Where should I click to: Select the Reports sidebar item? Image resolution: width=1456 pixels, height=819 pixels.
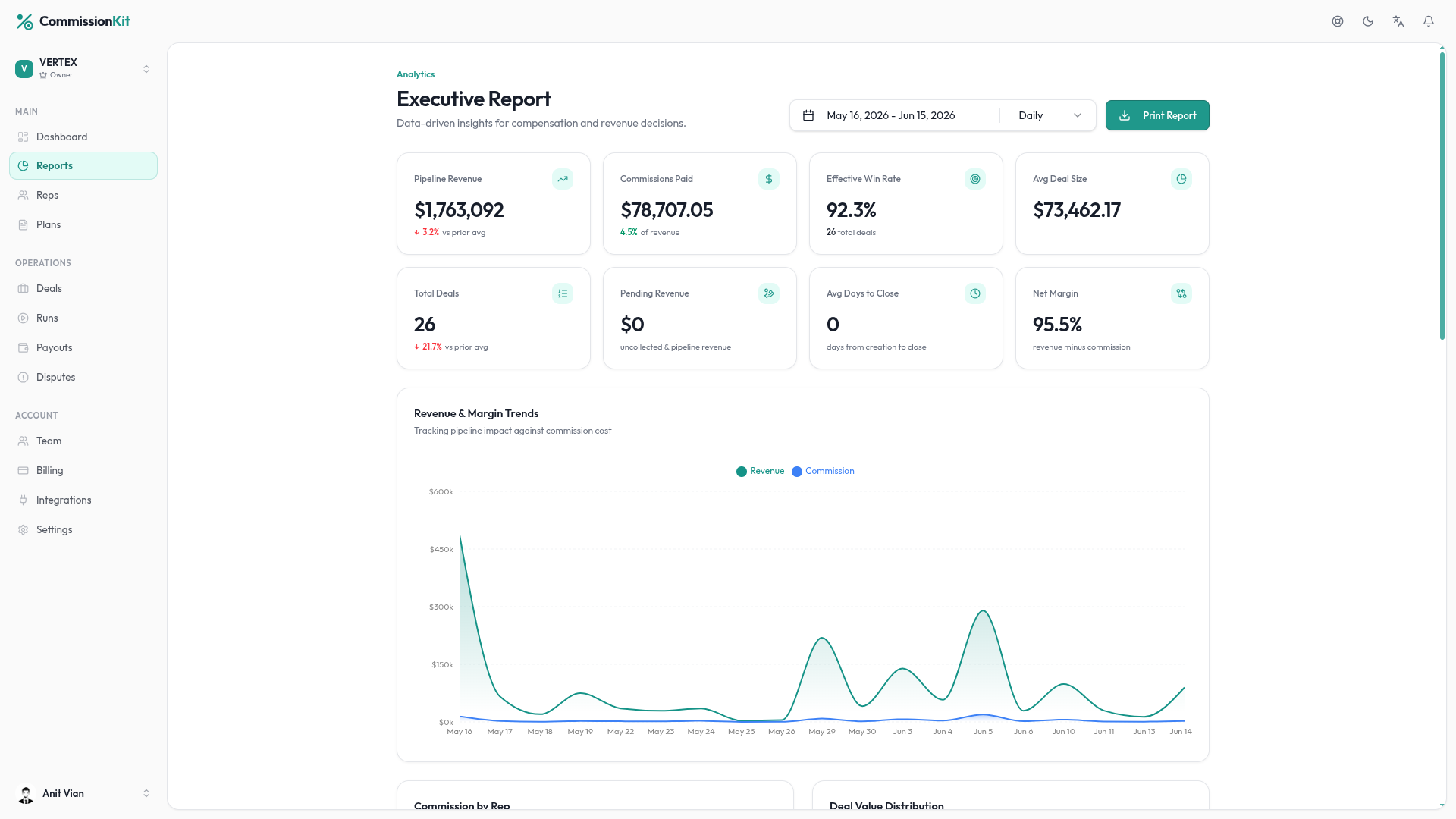(x=83, y=165)
